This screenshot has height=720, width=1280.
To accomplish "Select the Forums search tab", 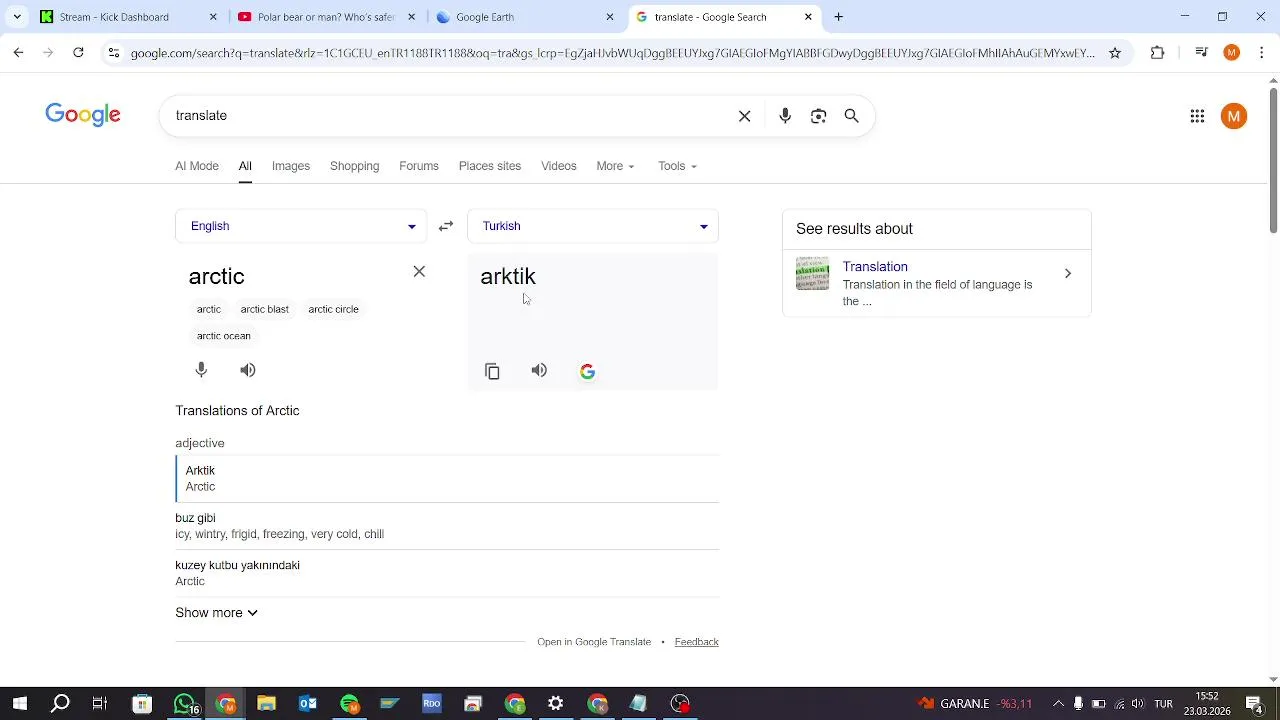I will click(x=419, y=166).
